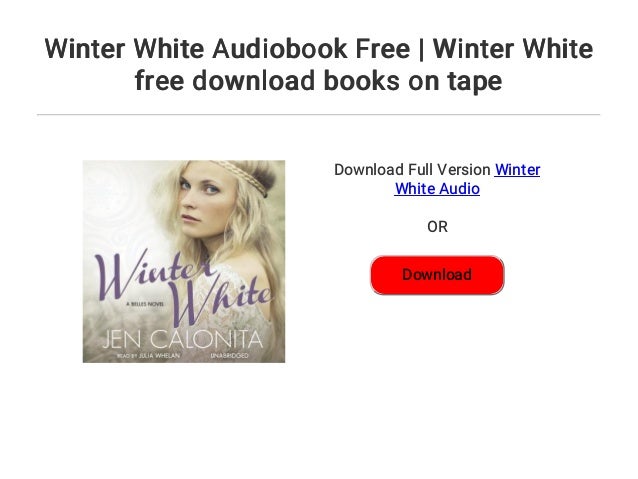
Task: Click the A Belles Novel caption on cover
Action: [145, 304]
